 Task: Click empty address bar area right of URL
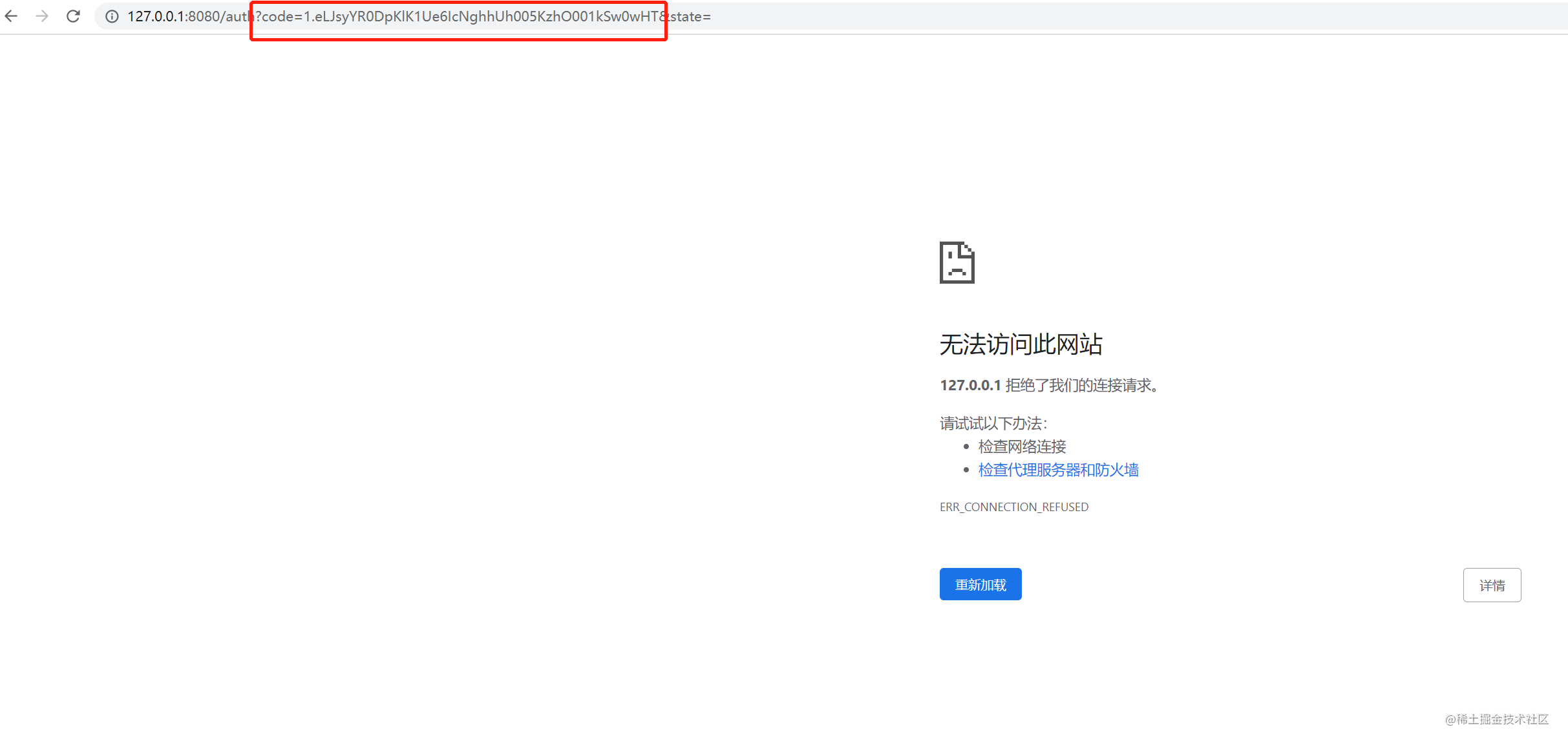click(x=1099, y=17)
